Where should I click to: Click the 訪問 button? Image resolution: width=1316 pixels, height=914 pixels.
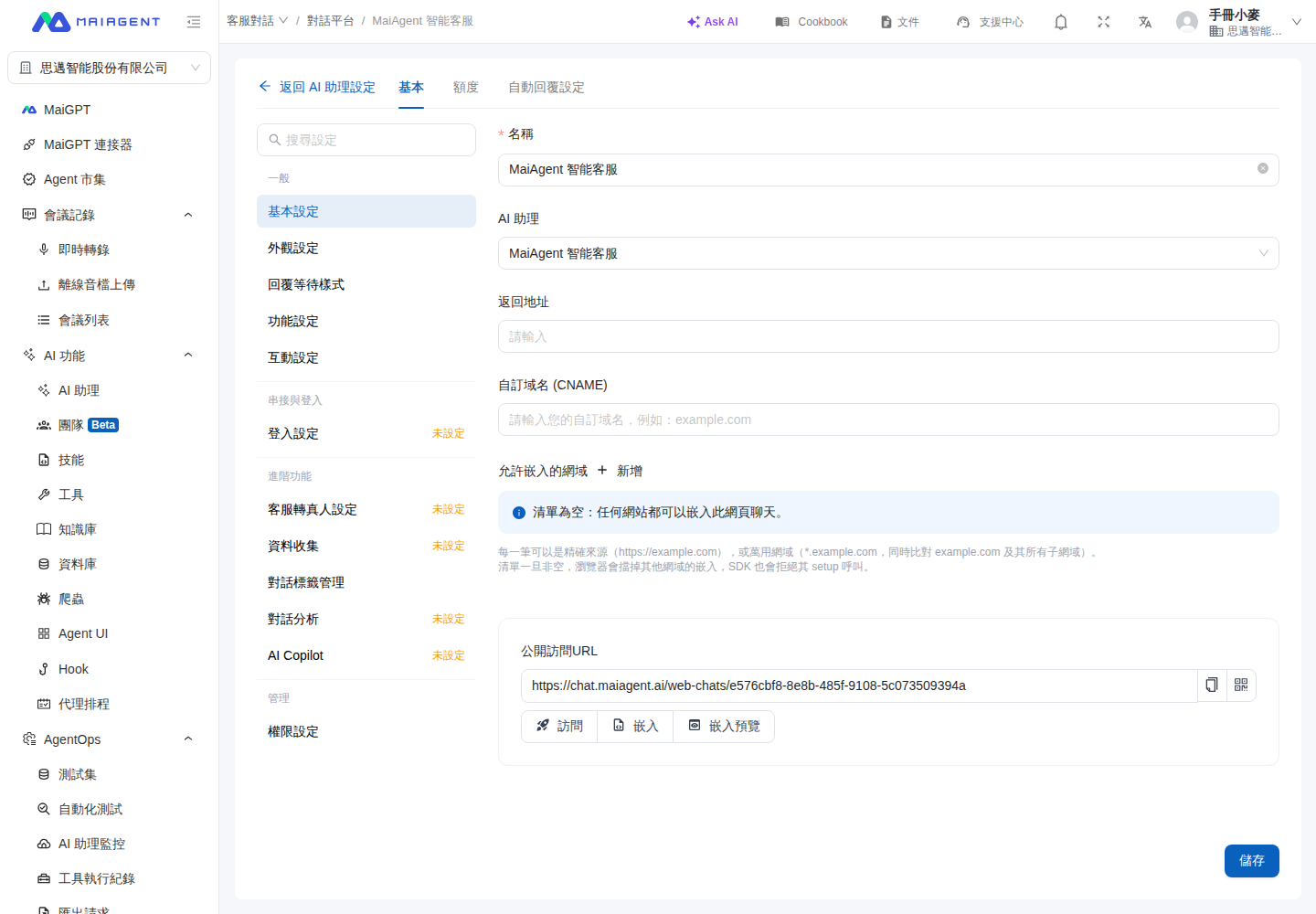coord(559,726)
